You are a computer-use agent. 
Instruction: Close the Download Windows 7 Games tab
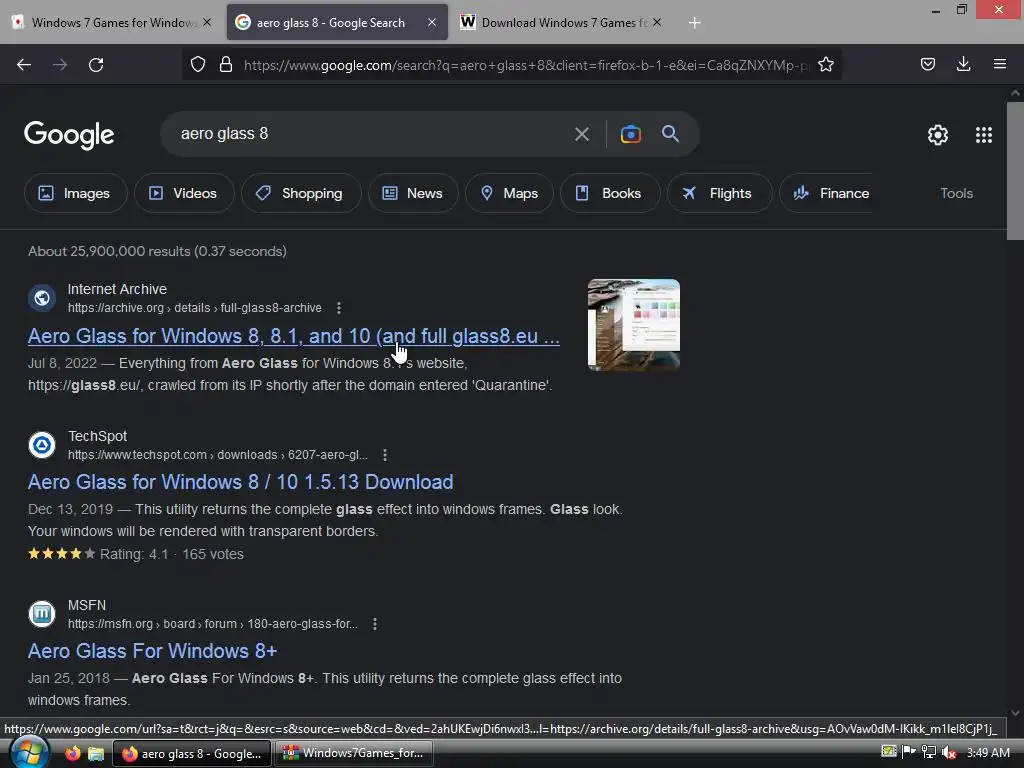click(x=657, y=23)
